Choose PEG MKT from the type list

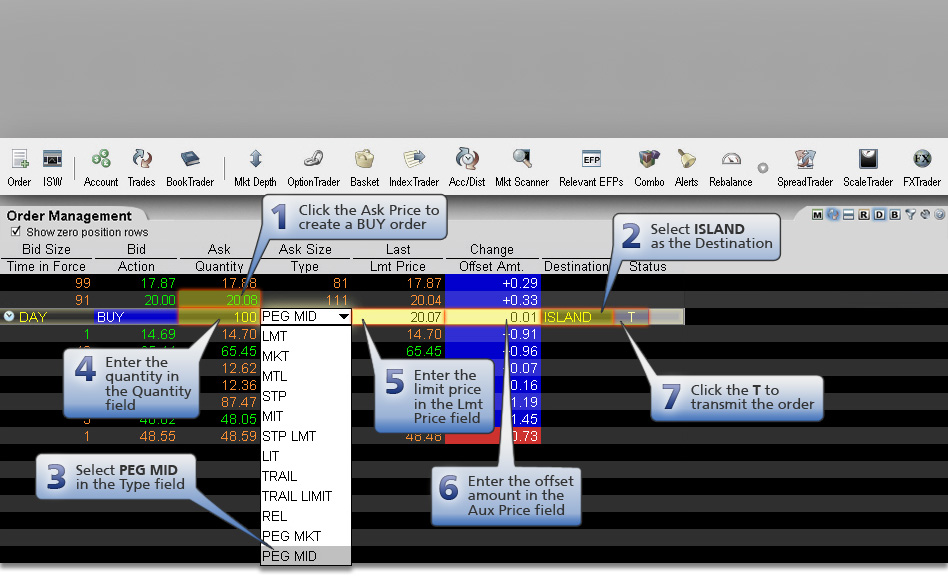click(305, 536)
